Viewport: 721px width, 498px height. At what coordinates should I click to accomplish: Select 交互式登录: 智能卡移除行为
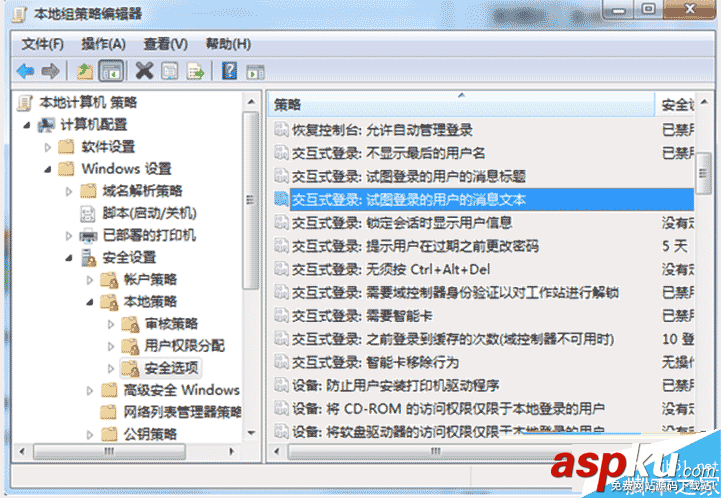pyautogui.click(x=375, y=362)
